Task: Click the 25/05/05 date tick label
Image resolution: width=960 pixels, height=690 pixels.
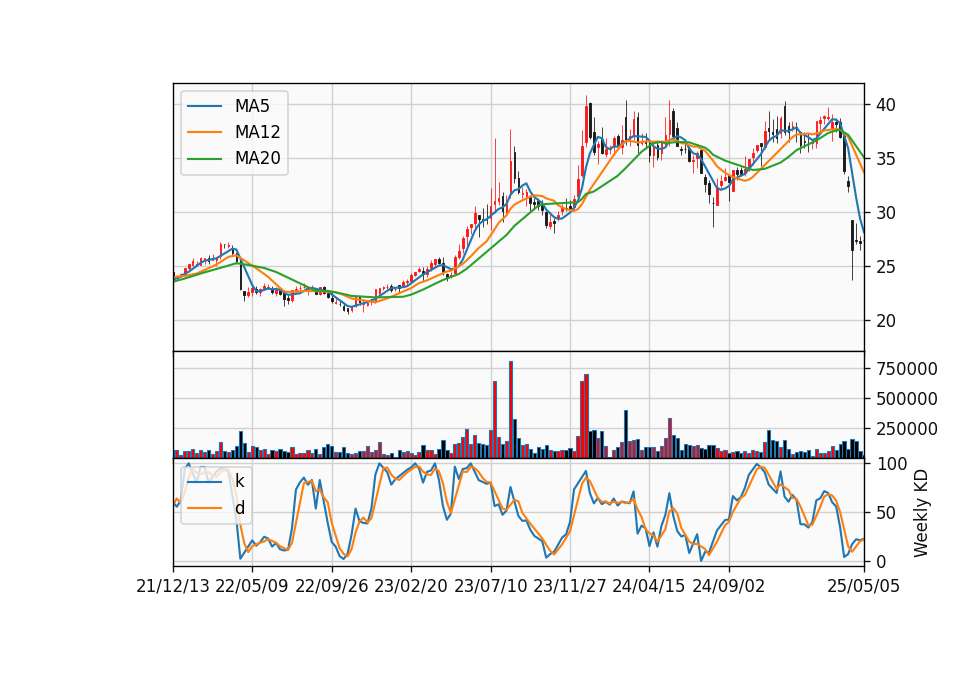Action: tap(863, 586)
